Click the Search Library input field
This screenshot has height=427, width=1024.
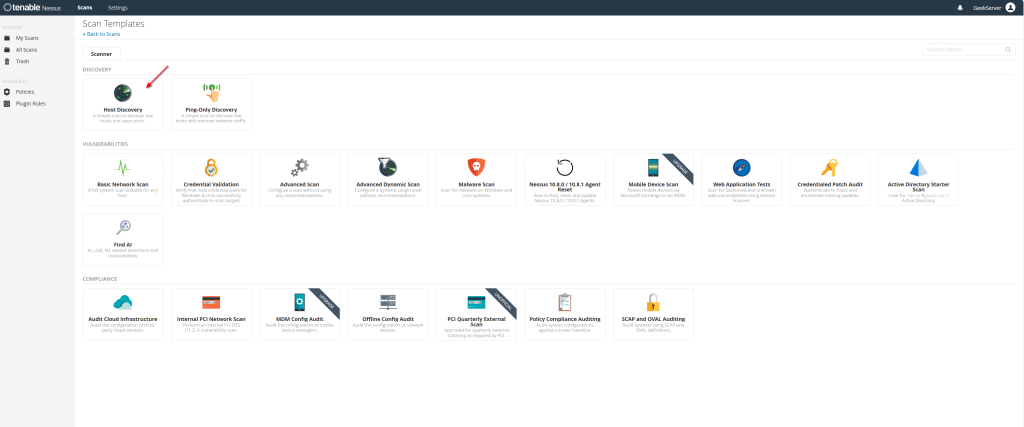tap(963, 49)
